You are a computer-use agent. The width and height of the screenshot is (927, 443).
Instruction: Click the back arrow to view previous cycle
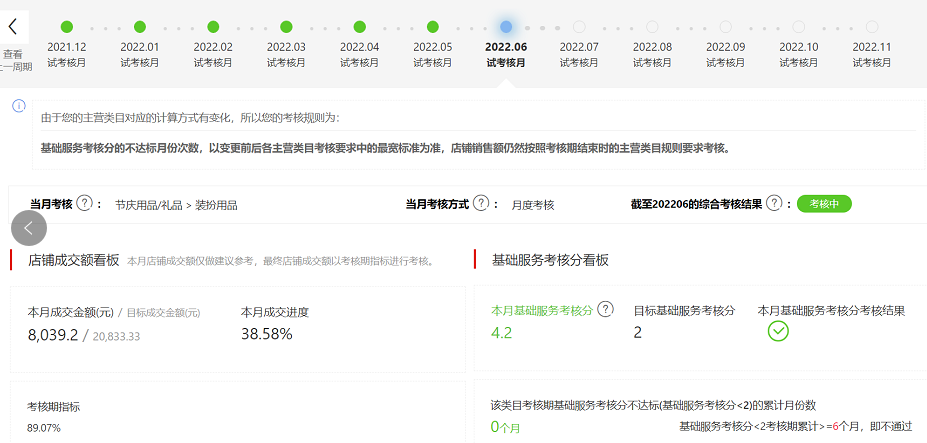pyautogui.click(x=13, y=27)
